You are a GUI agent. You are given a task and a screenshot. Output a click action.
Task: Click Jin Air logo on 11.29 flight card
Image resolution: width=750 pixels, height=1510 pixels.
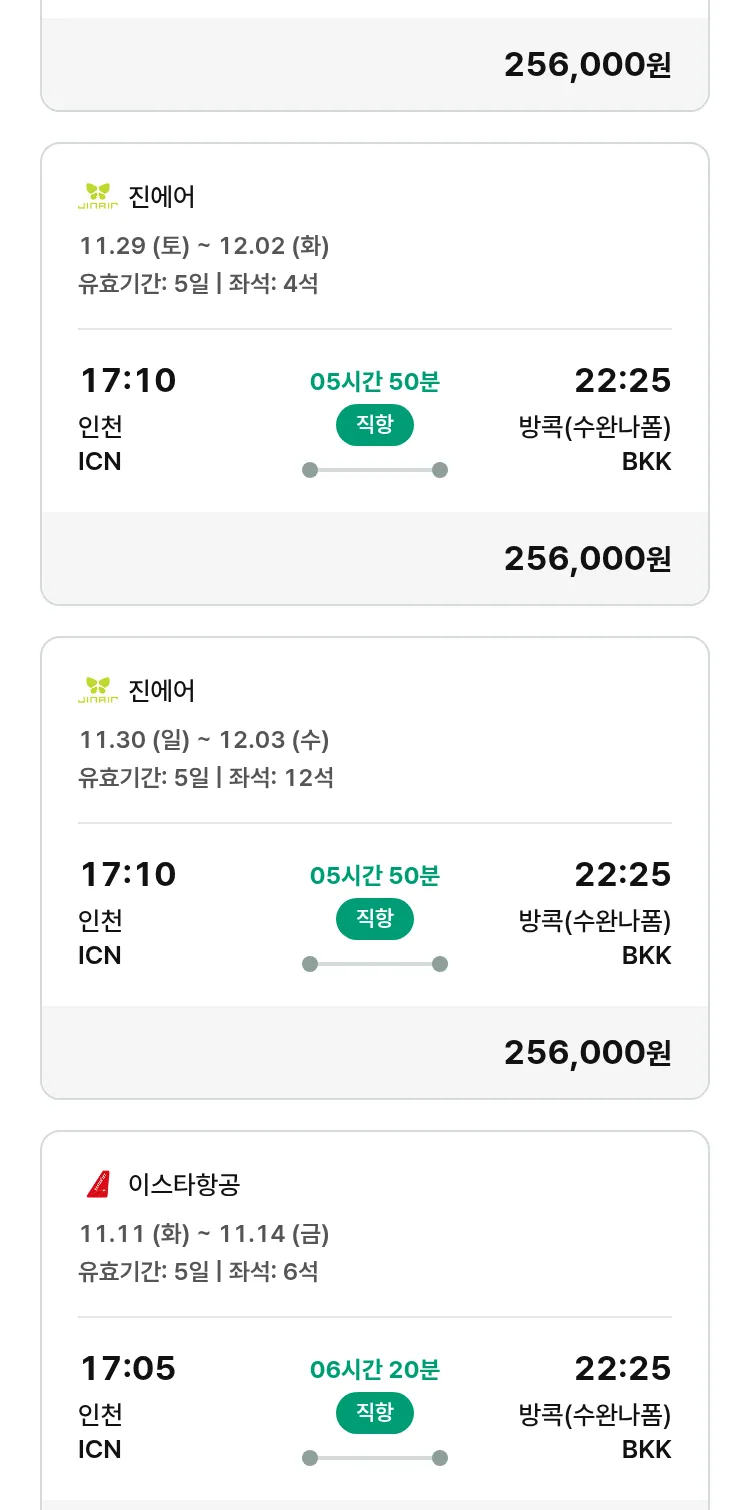98,196
